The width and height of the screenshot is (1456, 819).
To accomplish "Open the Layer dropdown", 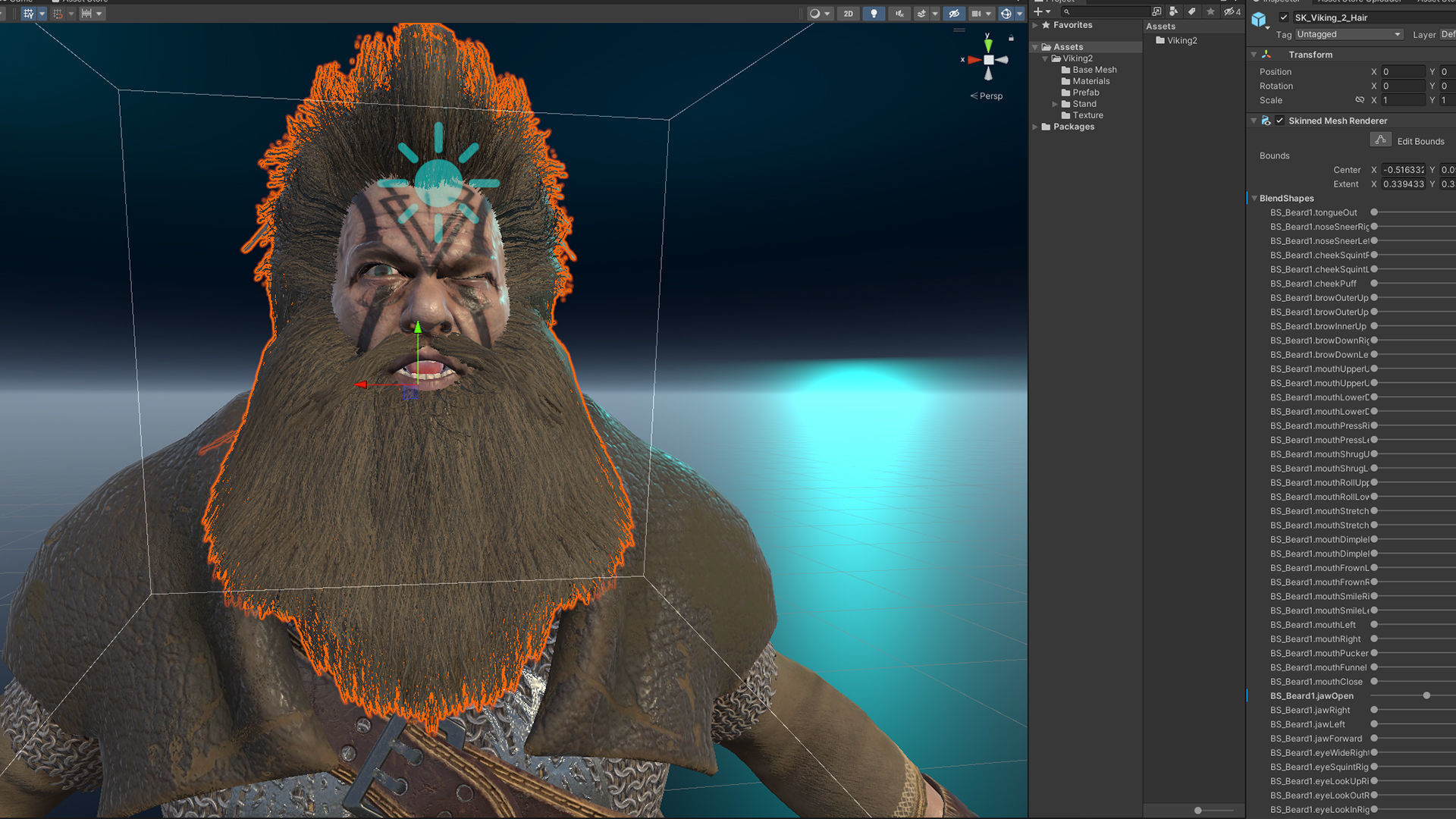I will point(1447,34).
